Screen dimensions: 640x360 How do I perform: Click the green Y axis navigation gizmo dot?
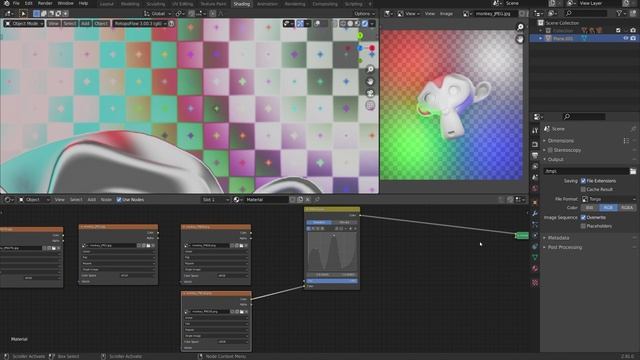pyautogui.click(x=360, y=36)
